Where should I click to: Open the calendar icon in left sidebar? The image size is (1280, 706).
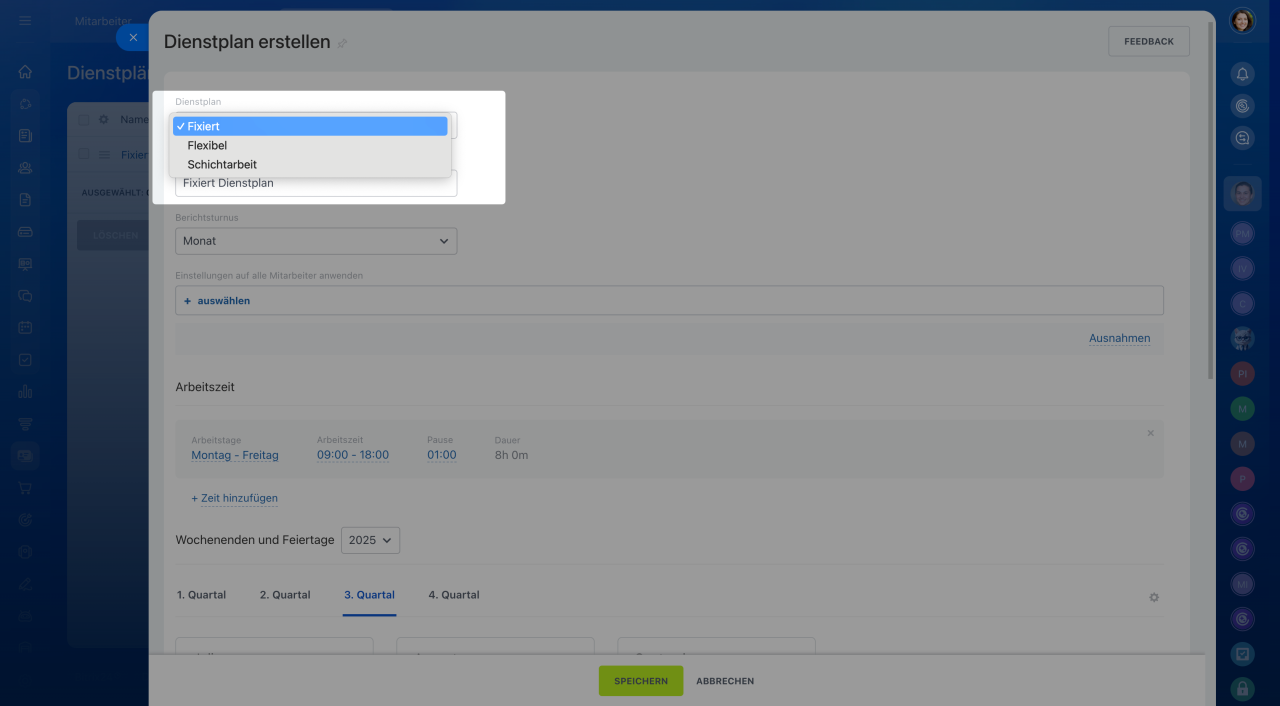(x=25, y=327)
